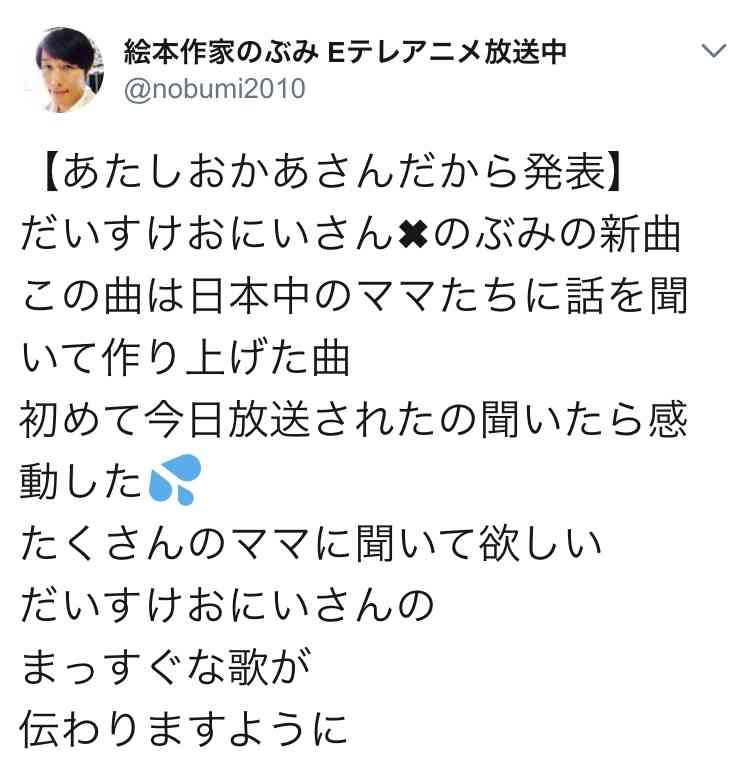Click the black cross mark emoji
Screen dimensions: 750x772
413,235
